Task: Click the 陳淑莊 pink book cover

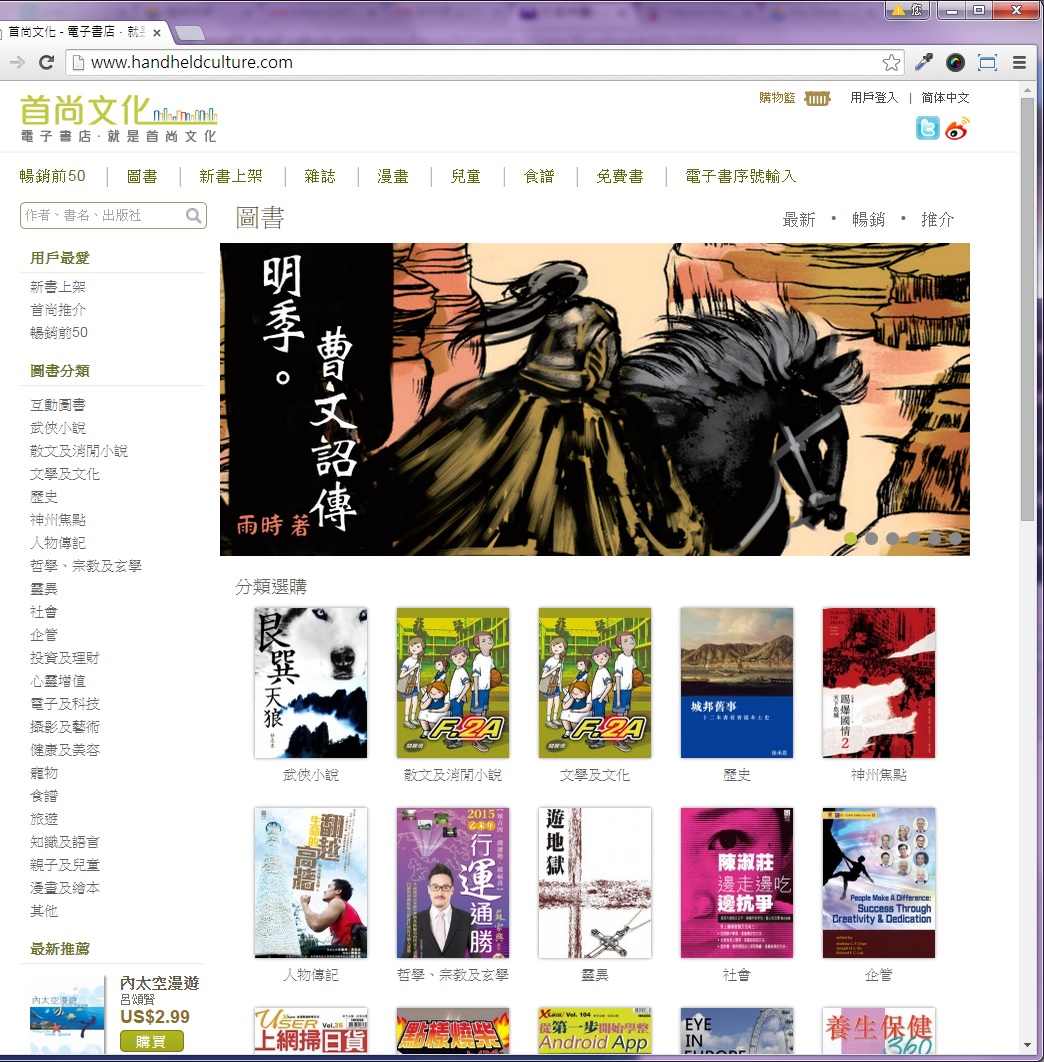Action: [x=736, y=883]
